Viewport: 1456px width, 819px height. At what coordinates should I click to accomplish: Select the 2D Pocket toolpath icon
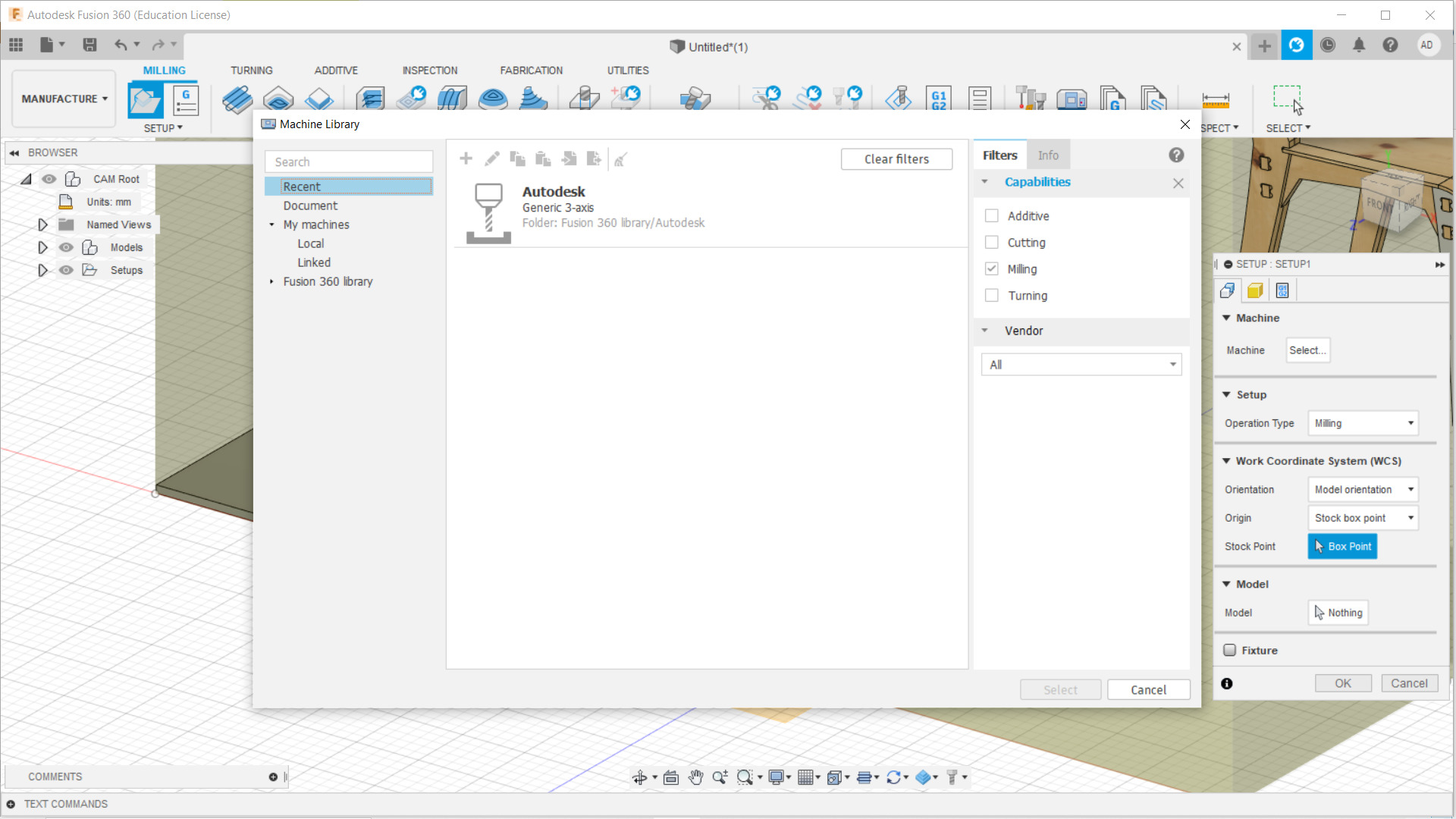click(x=278, y=99)
